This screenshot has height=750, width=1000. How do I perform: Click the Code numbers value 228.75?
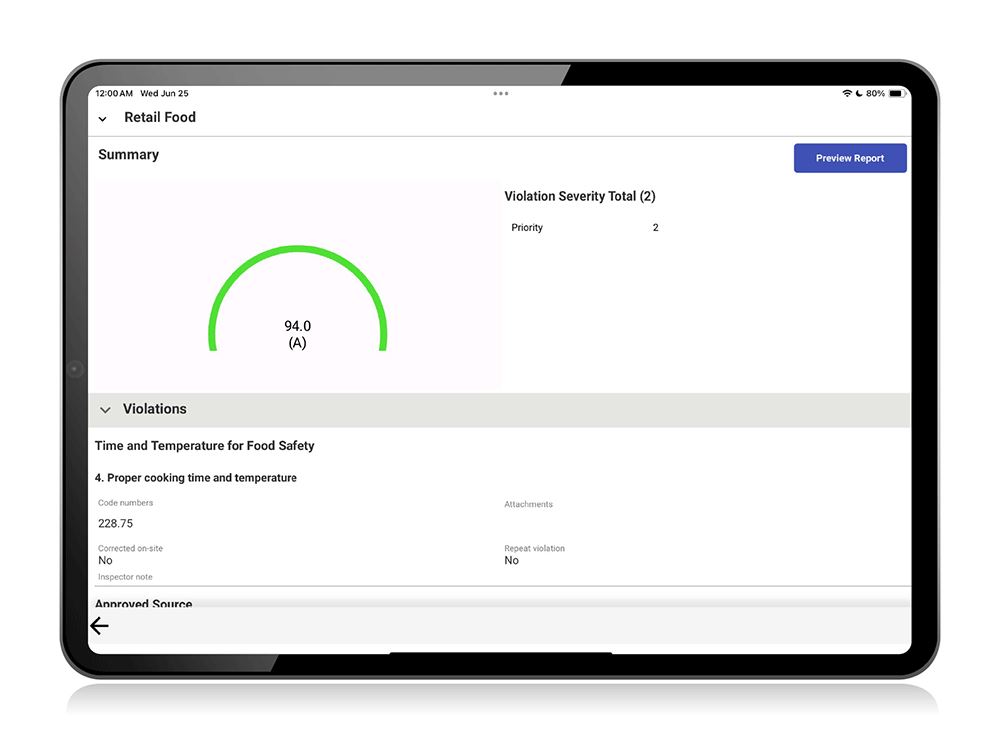(x=115, y=523)
